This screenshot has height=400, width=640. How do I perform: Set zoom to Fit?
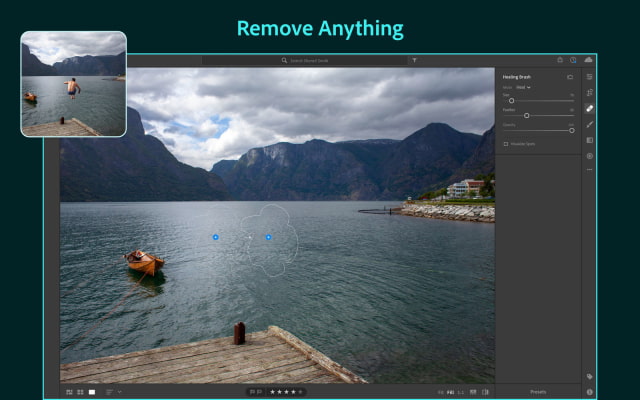point(440,392)
